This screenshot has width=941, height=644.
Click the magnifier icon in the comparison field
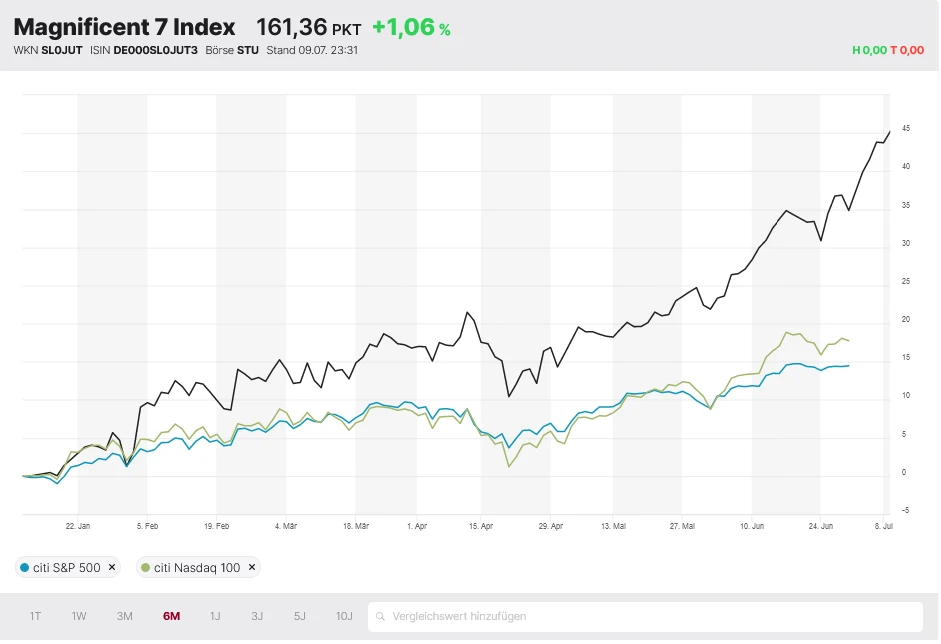pyautogui.click(x=381, y=616)
